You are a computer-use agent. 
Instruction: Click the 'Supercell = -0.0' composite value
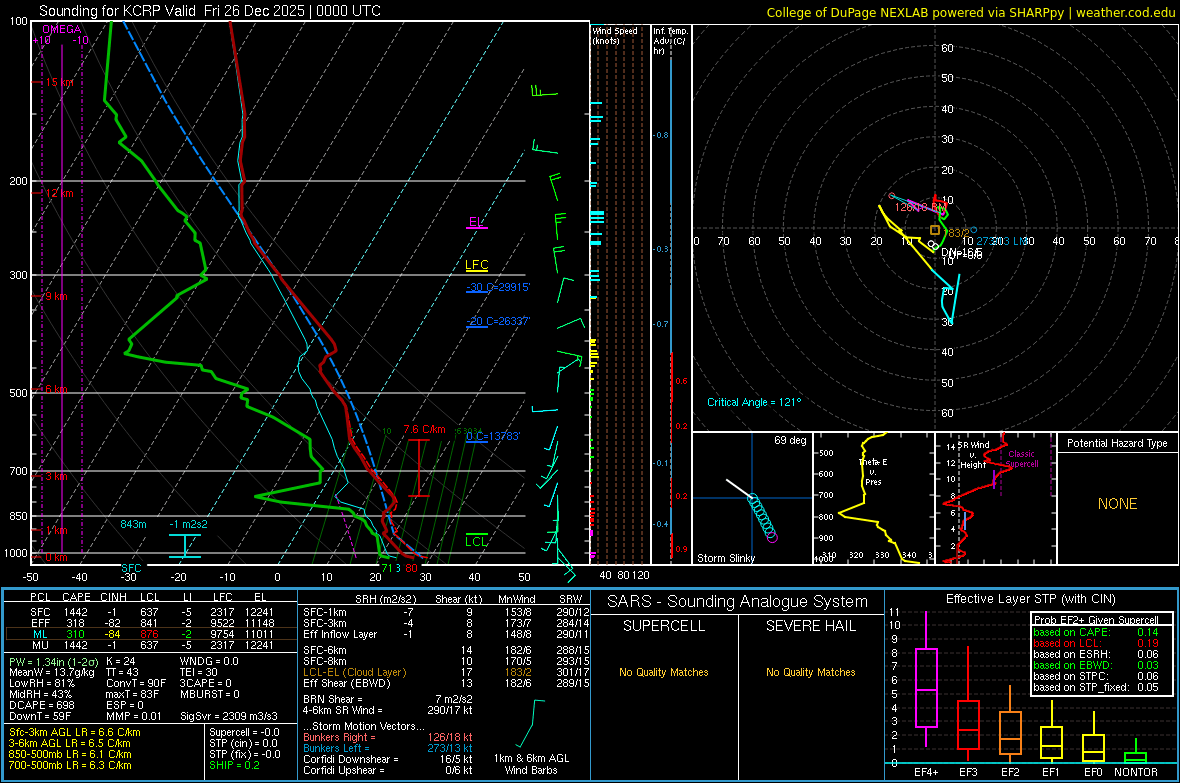pos(244,733)
